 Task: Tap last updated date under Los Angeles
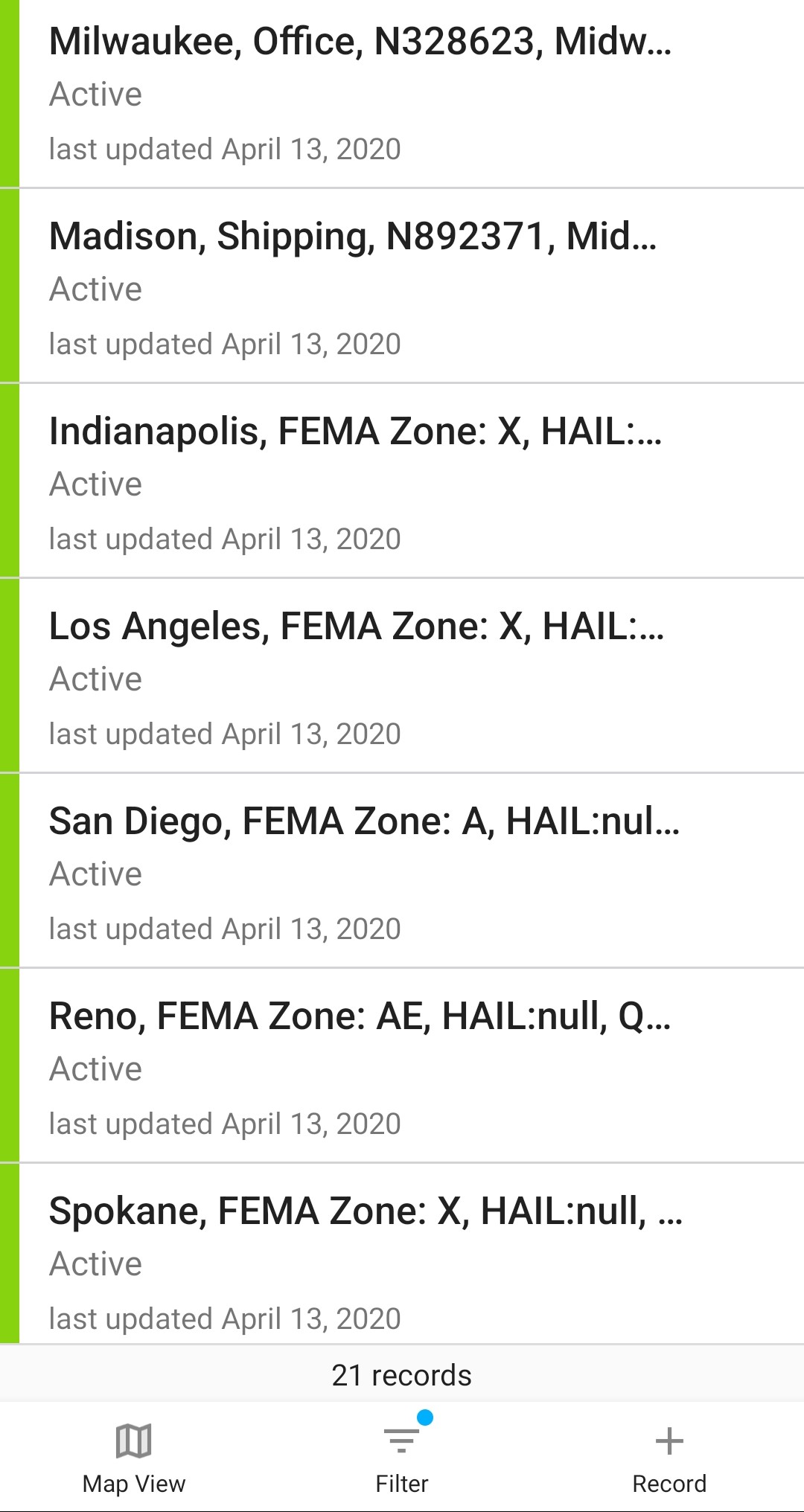click(225, 734)
